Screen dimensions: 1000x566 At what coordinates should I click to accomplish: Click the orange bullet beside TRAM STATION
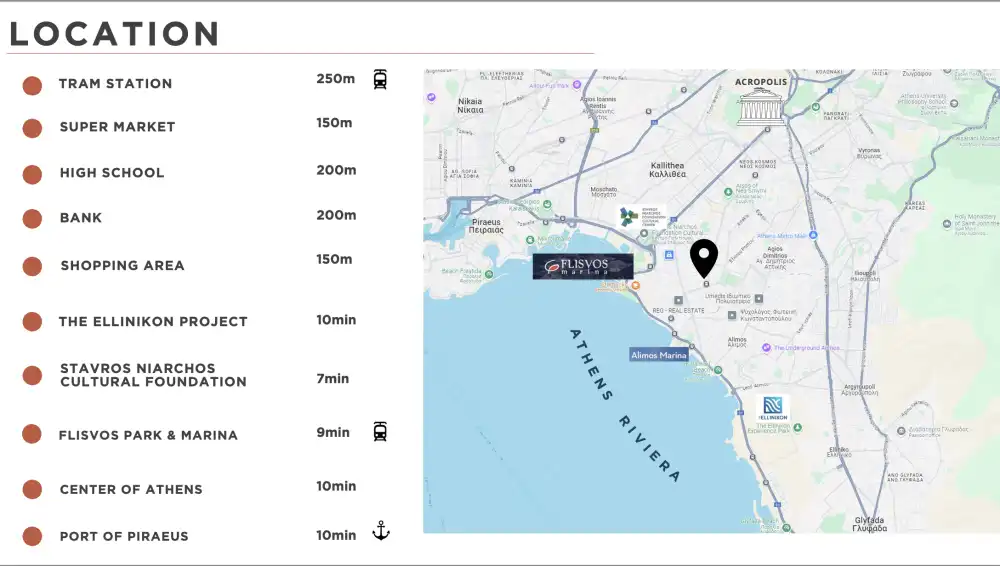(x=32, y=85)
